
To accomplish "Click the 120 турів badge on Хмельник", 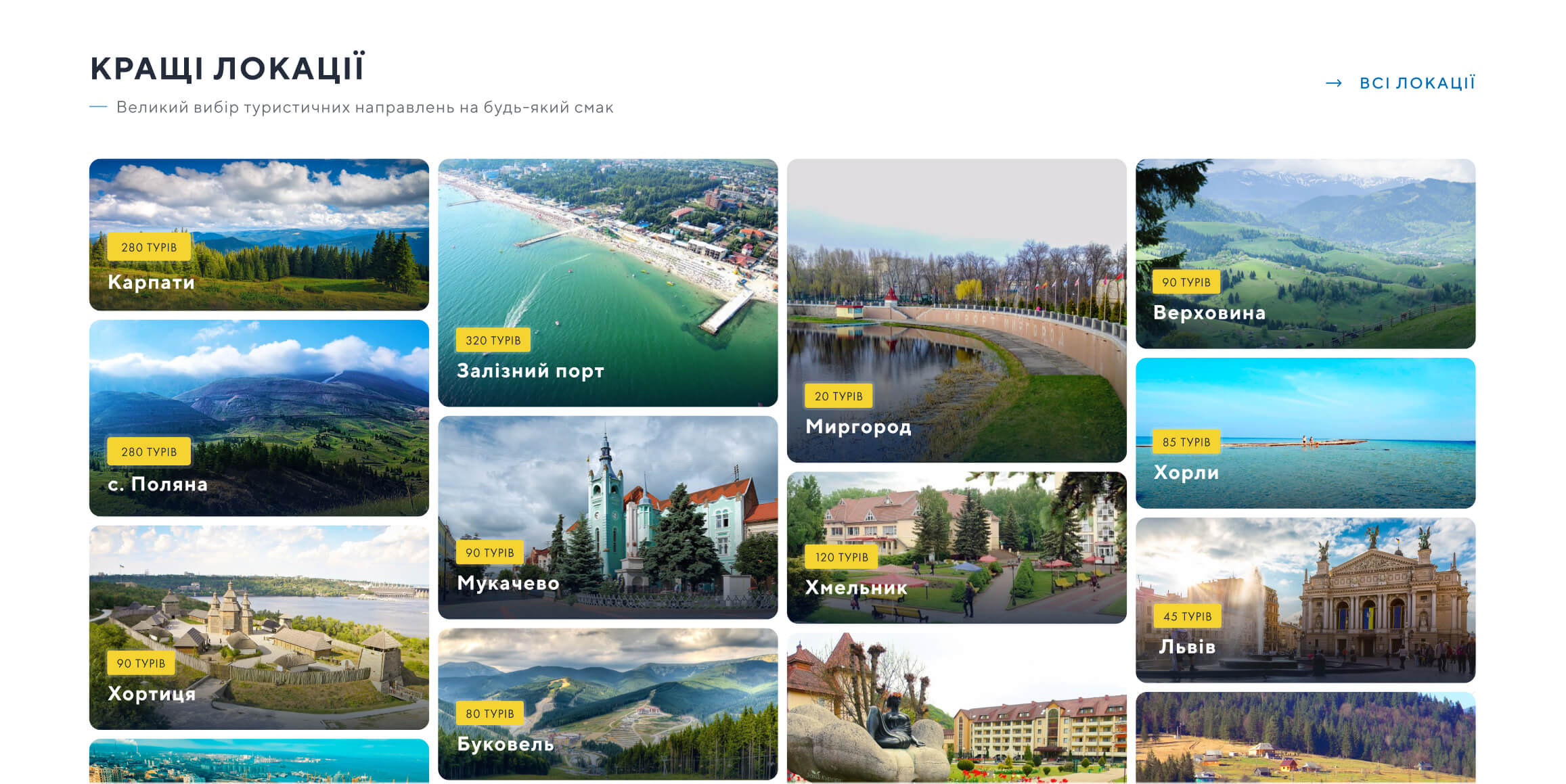I will pos(841,557).
